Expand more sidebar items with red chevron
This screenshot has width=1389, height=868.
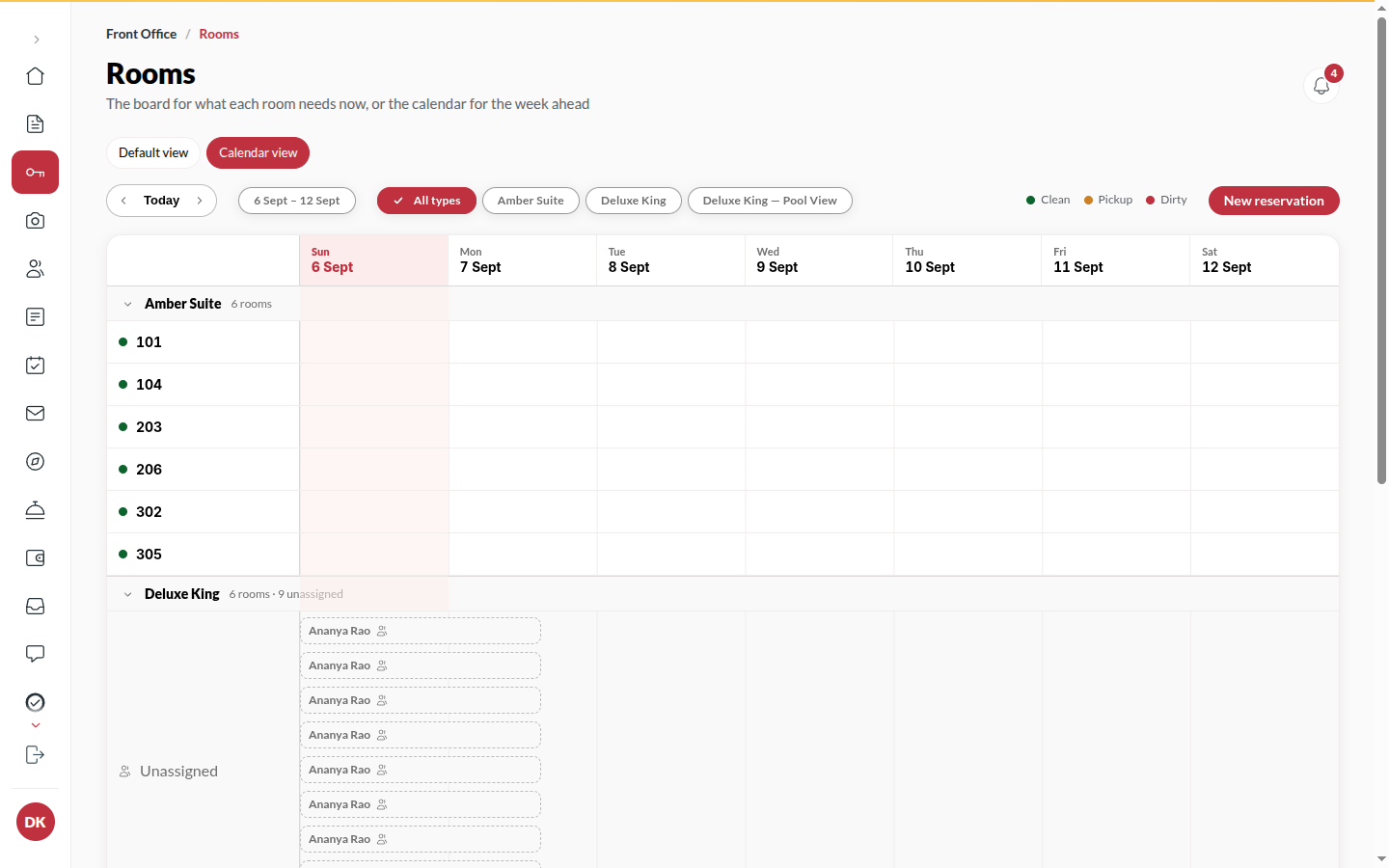pos(36,725)
